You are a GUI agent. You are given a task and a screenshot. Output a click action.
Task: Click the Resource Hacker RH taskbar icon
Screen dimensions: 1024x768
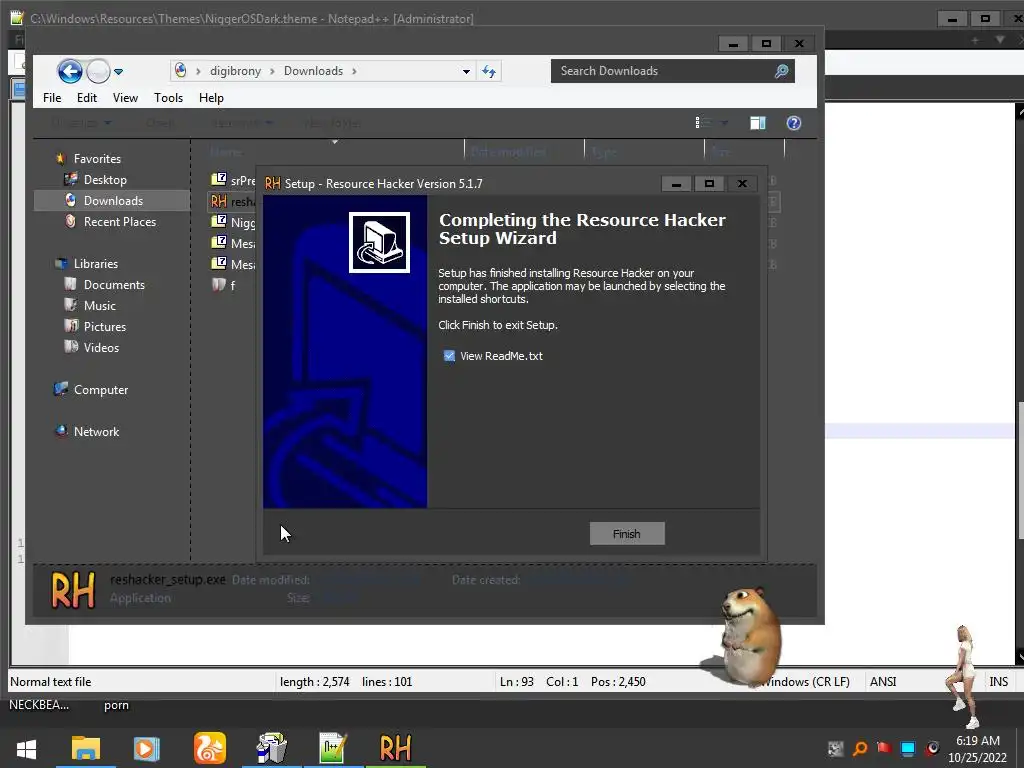tap(396, 748)
